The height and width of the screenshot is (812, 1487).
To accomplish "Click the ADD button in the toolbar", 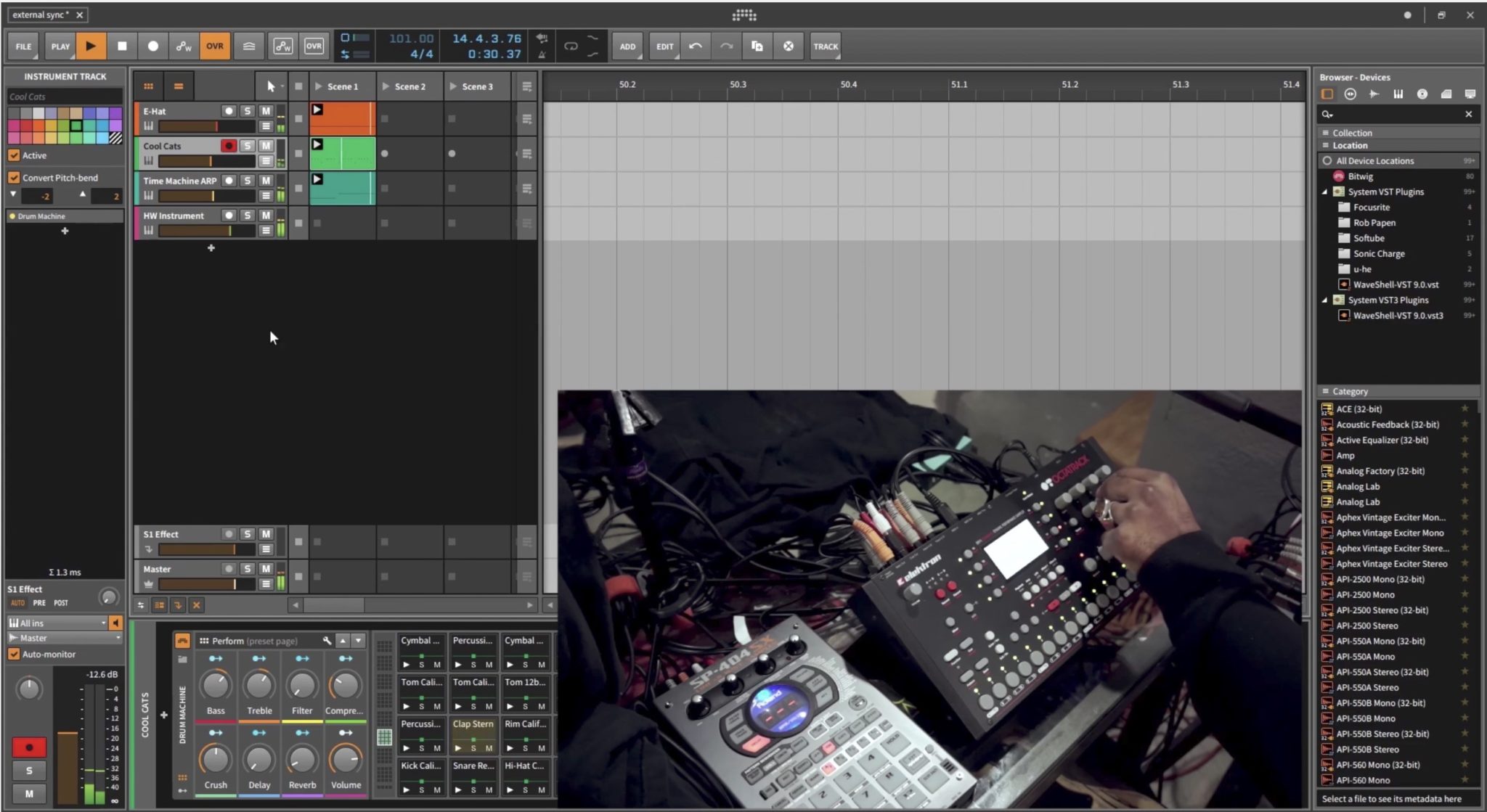I will (x=627, y=46).
